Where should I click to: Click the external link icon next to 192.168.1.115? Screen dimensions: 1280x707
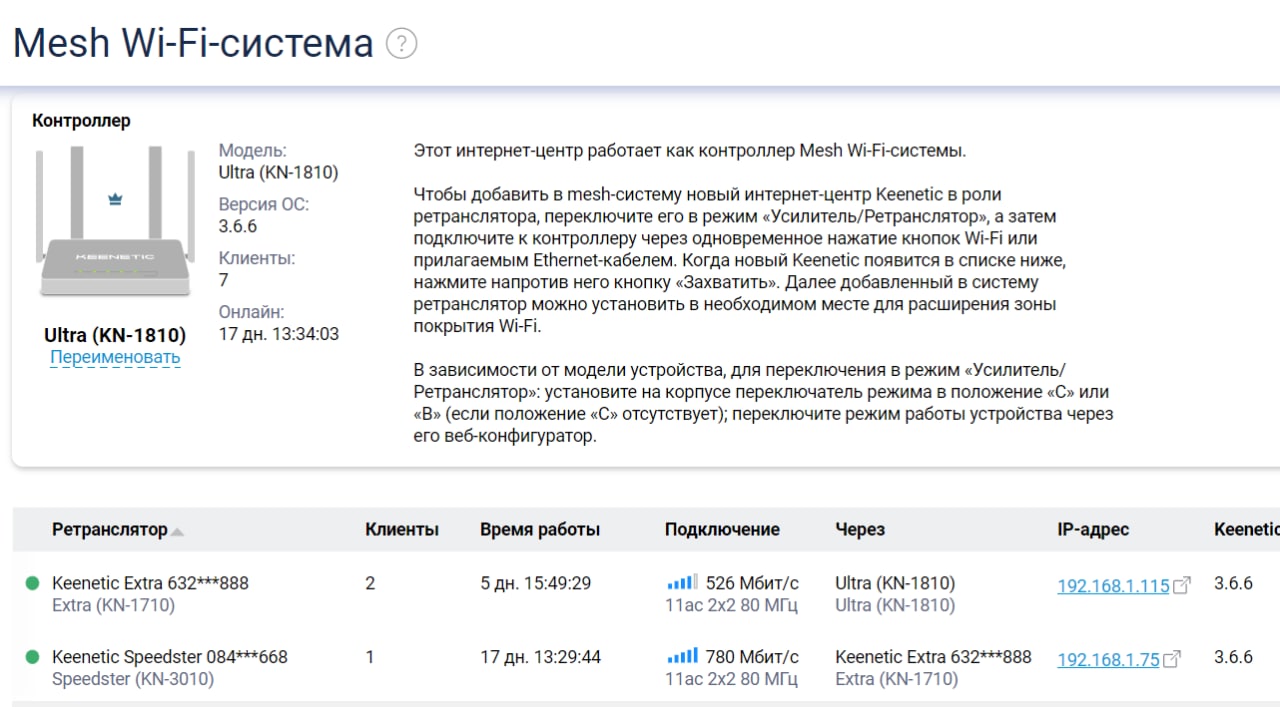tap(1182, 585)
